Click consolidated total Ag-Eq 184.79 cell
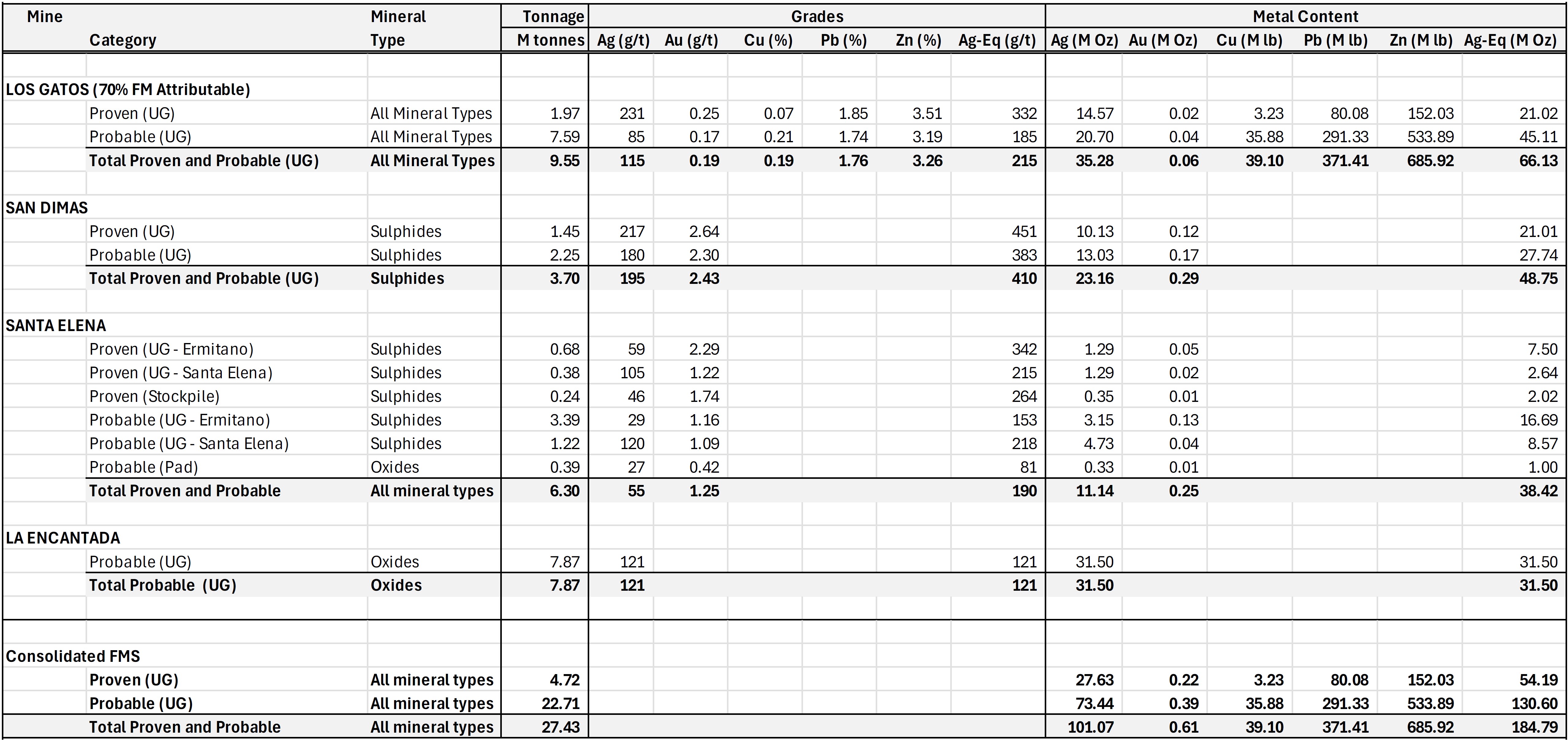The height and width of the screenshot is (740, 1568). point(1534,727)
